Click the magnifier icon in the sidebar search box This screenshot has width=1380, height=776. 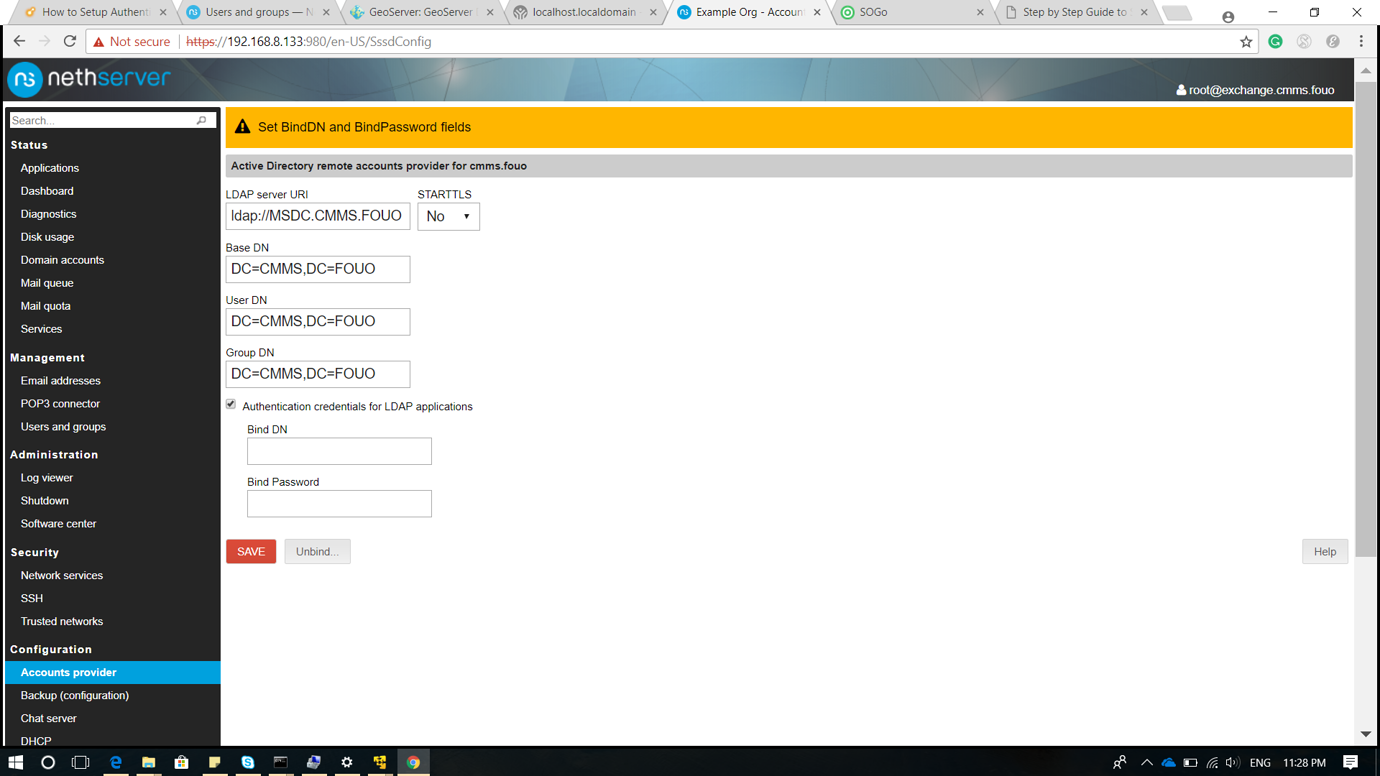(x=201, y=119)
